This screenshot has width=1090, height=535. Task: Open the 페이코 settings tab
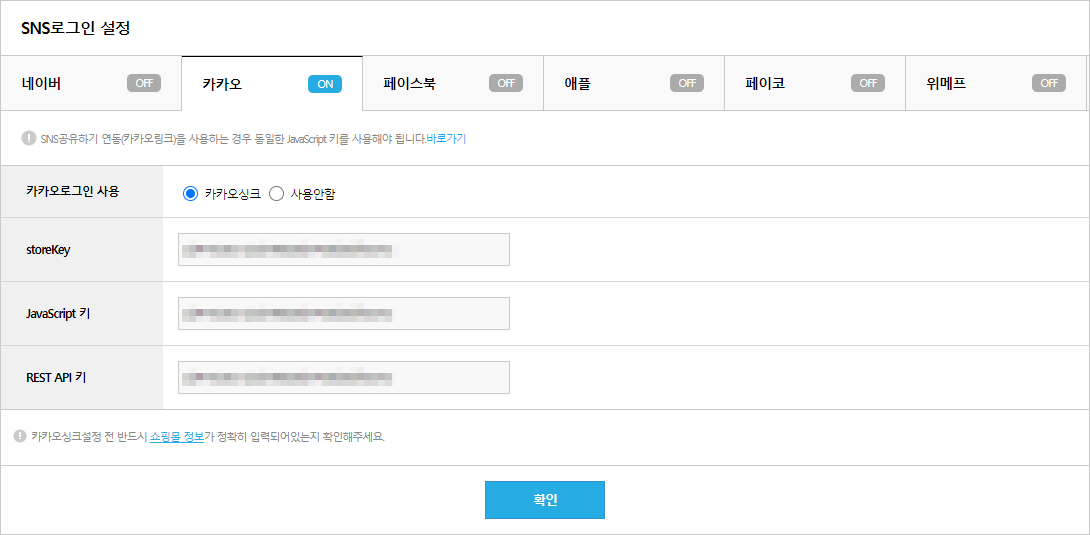tap(765, 83)
